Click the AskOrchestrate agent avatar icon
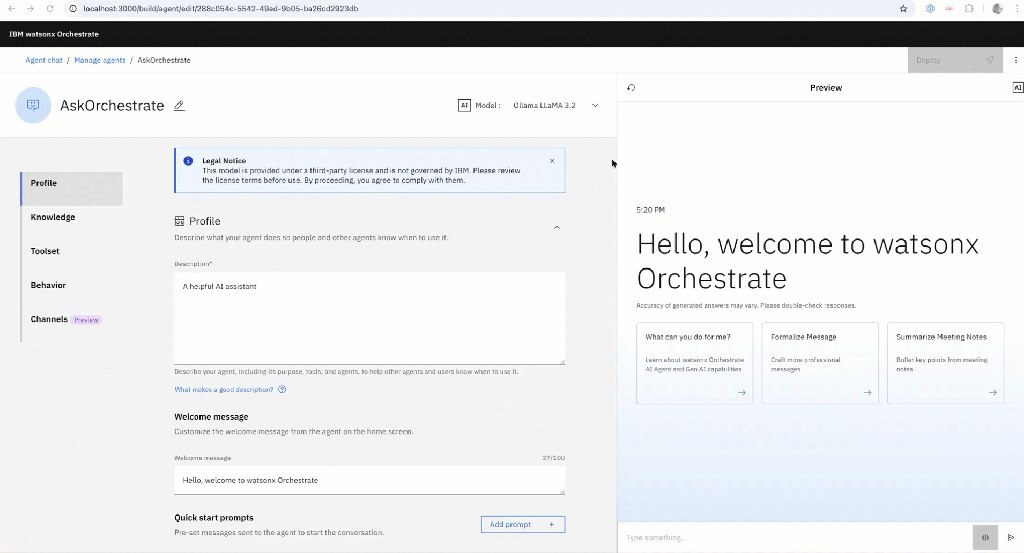 pyautogui.click(x=33, y=105)
